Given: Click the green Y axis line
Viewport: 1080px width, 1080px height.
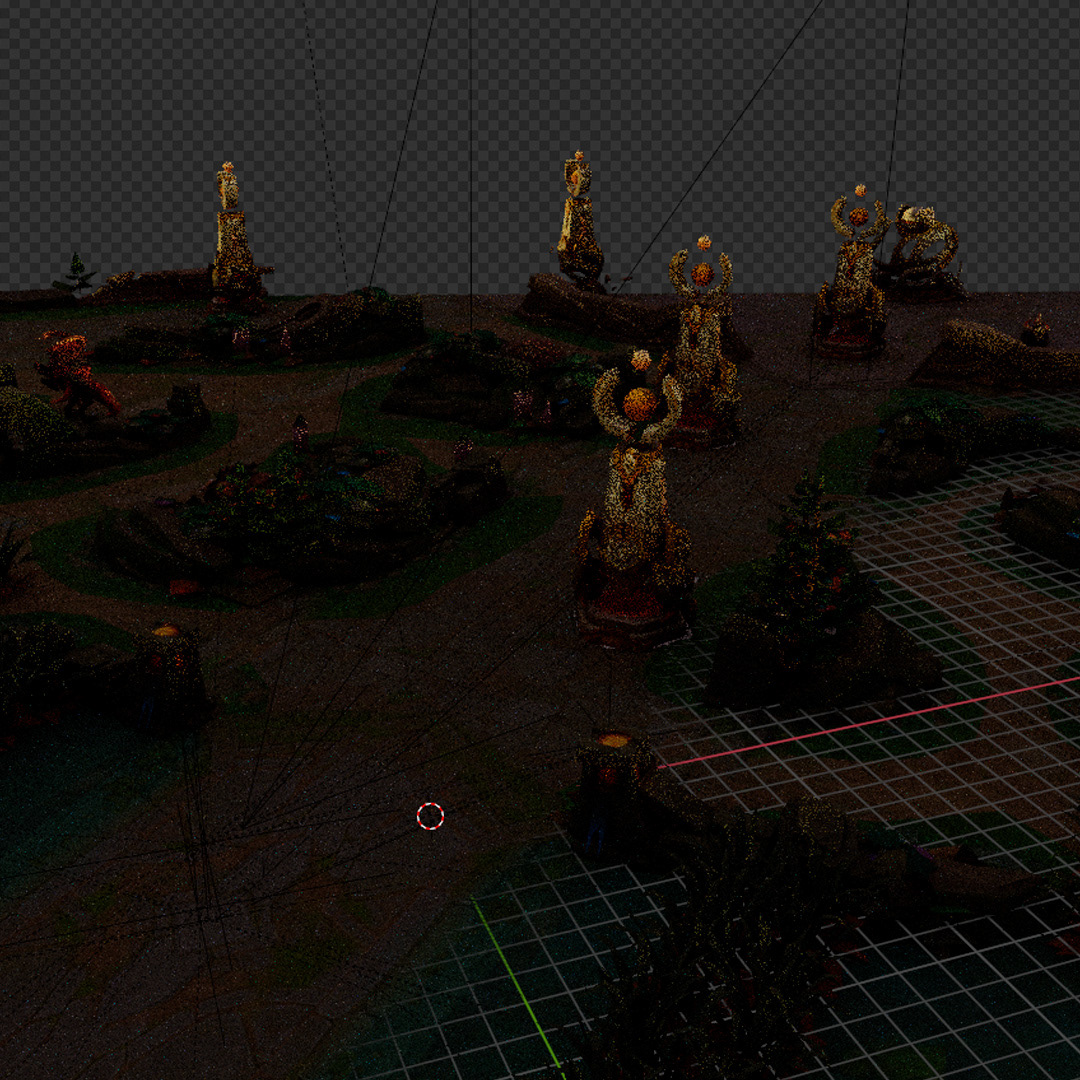Looking at the screenshot, I should point(518,988).
